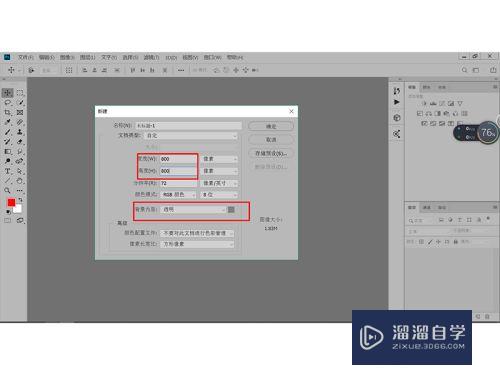500x375 pixels.
Task: Select the Rectangular Marquee tool
Action: pyautogui.click(x=20, y=93)
